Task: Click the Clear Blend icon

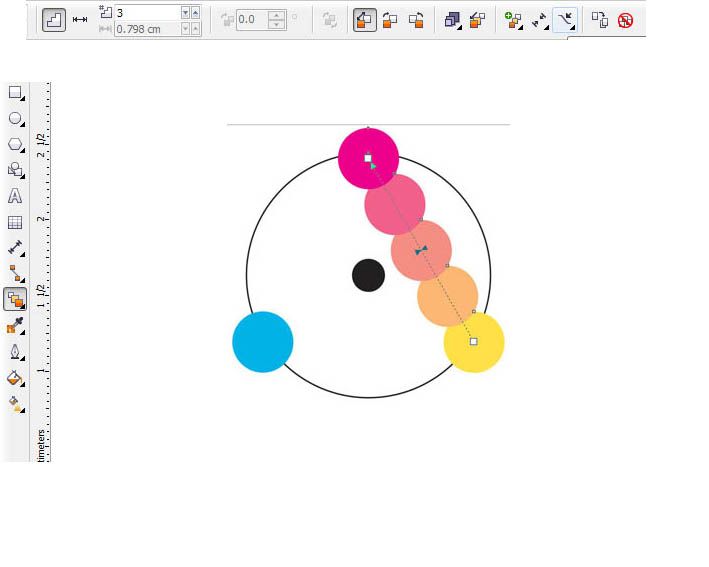Action: coord(625,19)
